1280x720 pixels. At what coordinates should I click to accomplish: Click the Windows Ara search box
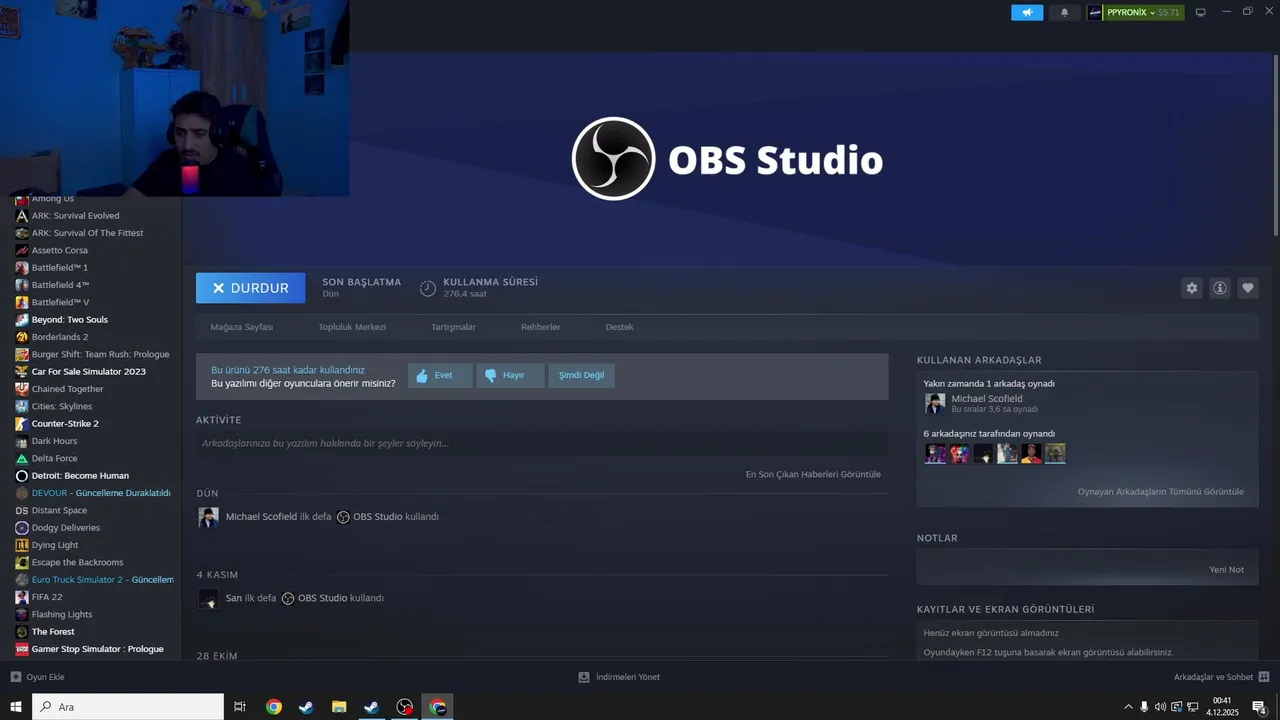(x=128, y=707)
